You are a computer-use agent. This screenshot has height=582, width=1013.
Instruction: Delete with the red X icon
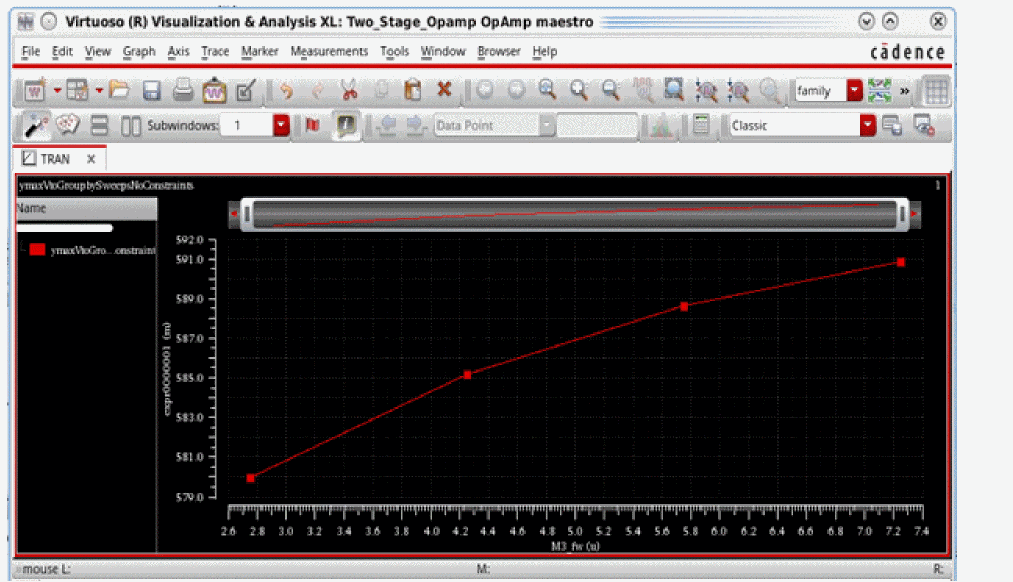444,90
